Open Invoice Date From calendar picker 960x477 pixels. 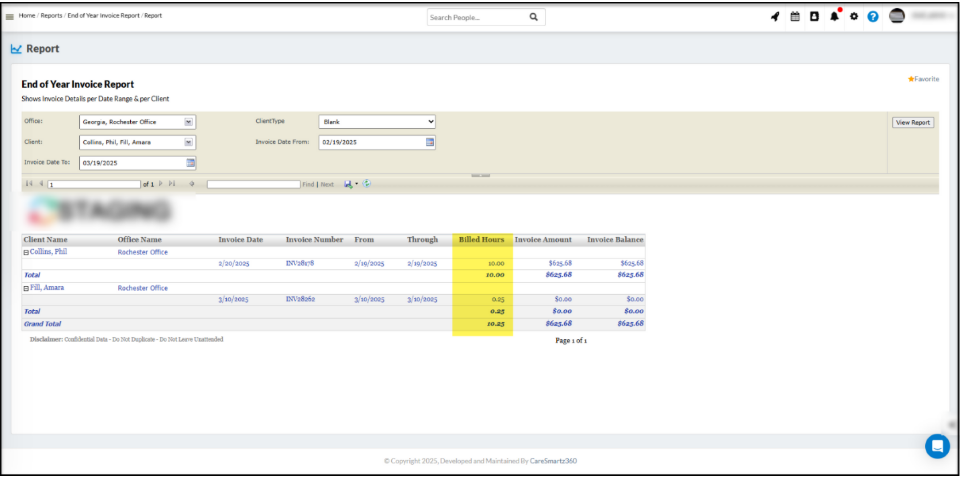(431, 142)
